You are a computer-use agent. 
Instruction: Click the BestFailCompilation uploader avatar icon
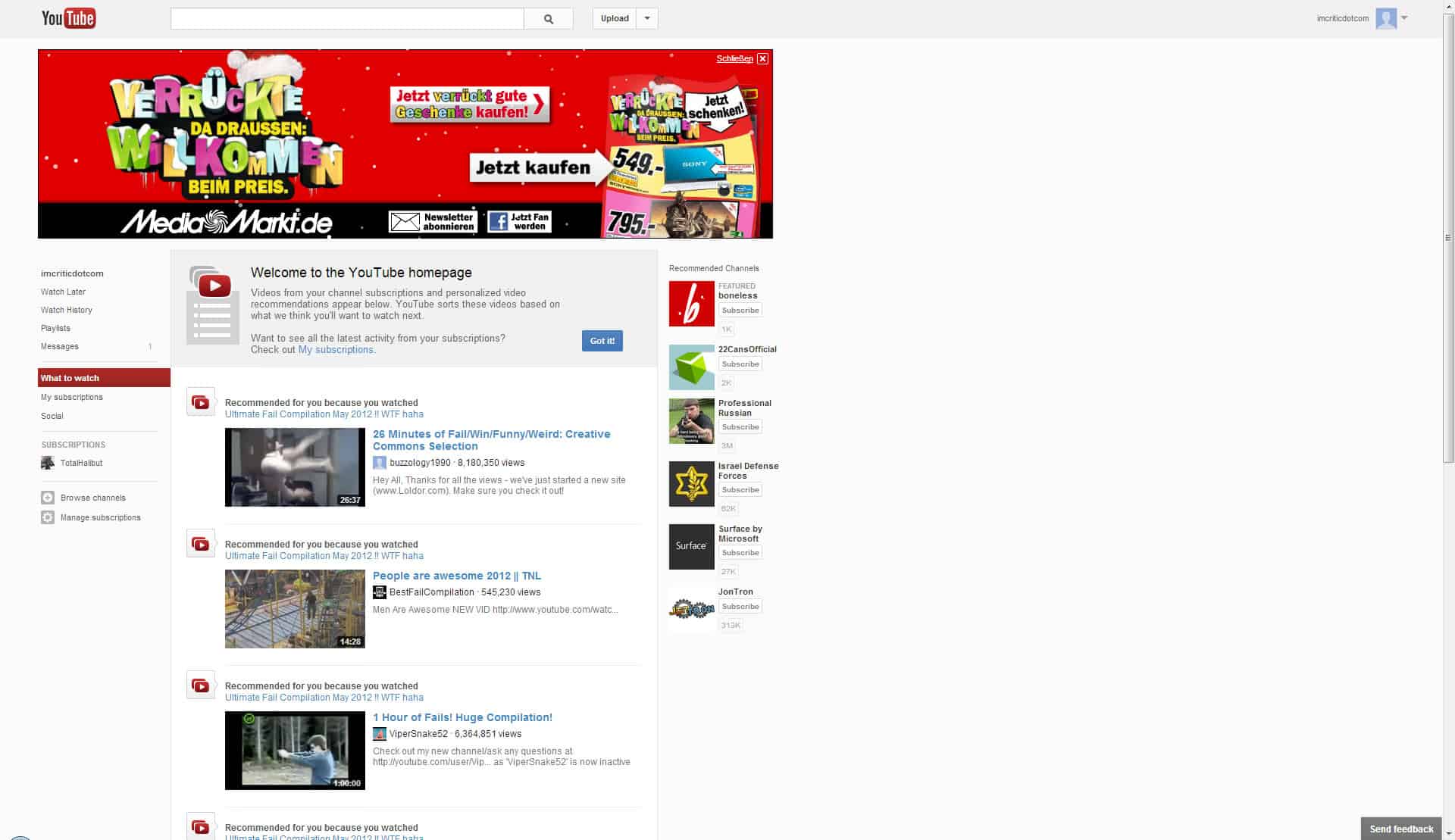pyautogui.click(x=379, y=592)
